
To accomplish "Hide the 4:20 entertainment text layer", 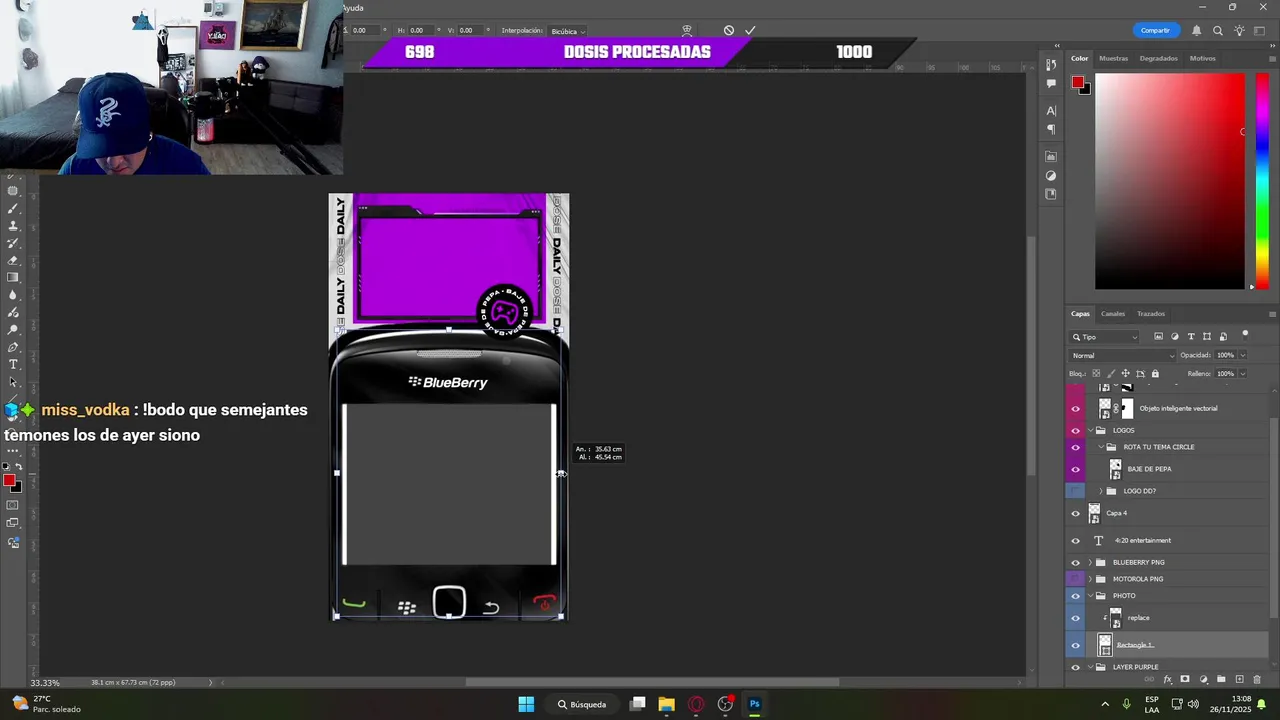I will point(1076,540).
